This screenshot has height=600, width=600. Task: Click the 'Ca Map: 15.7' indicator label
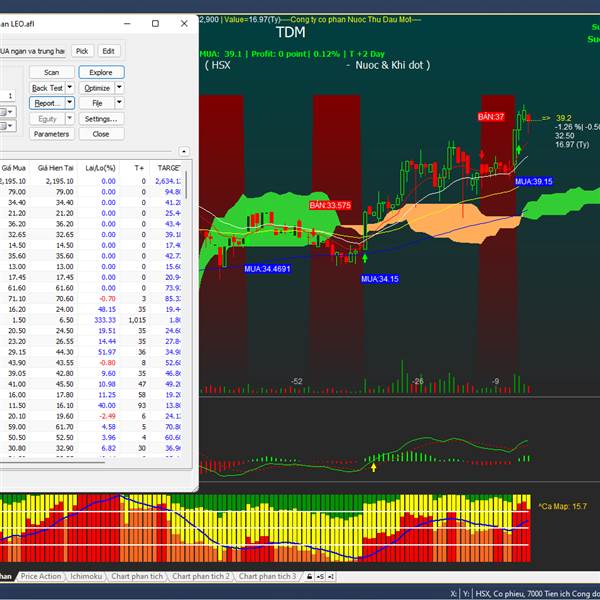(x=562, y=506)
